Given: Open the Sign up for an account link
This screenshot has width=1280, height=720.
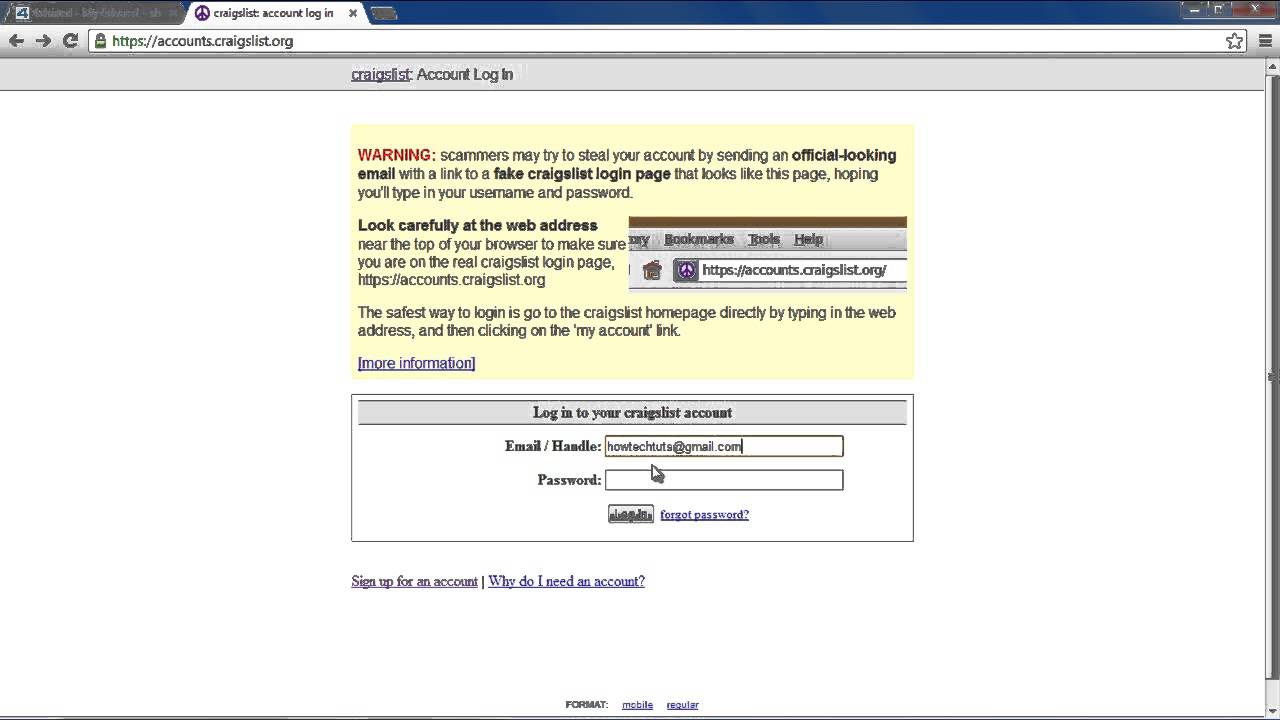Looking at the screenshot, I should pos(414,581).
